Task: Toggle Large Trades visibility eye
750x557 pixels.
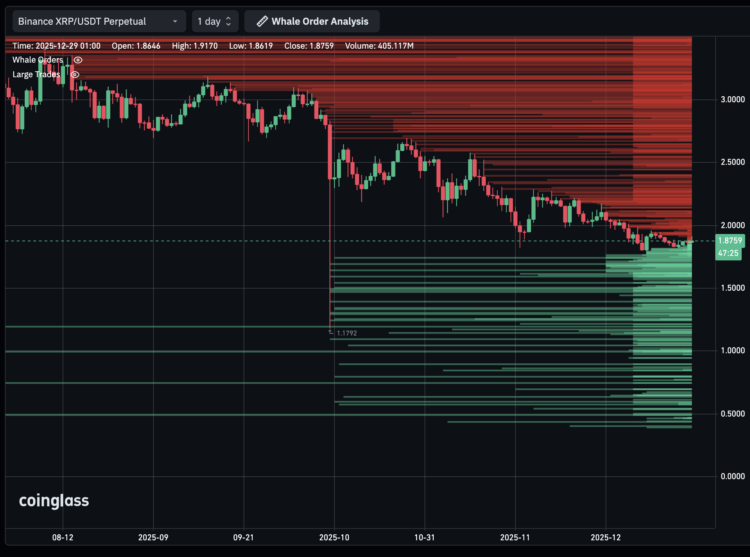Action: [x=75, y=75]
